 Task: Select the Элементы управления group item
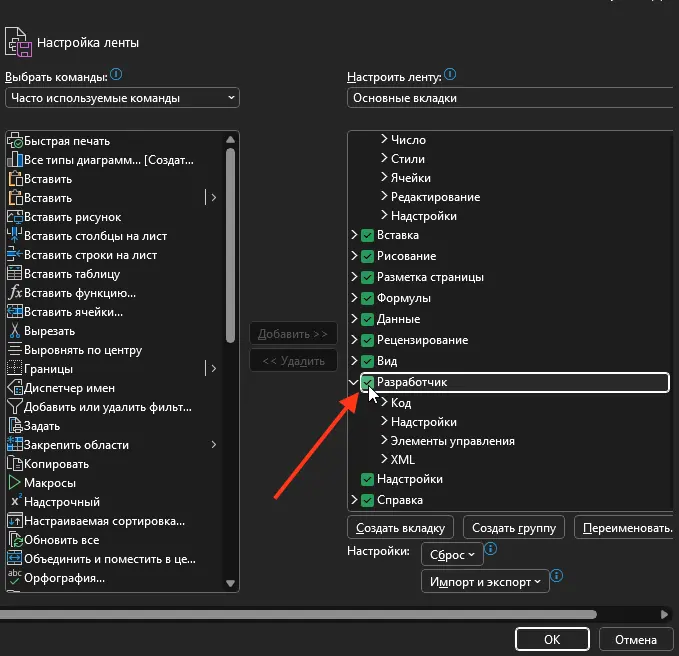click(452, 441)
